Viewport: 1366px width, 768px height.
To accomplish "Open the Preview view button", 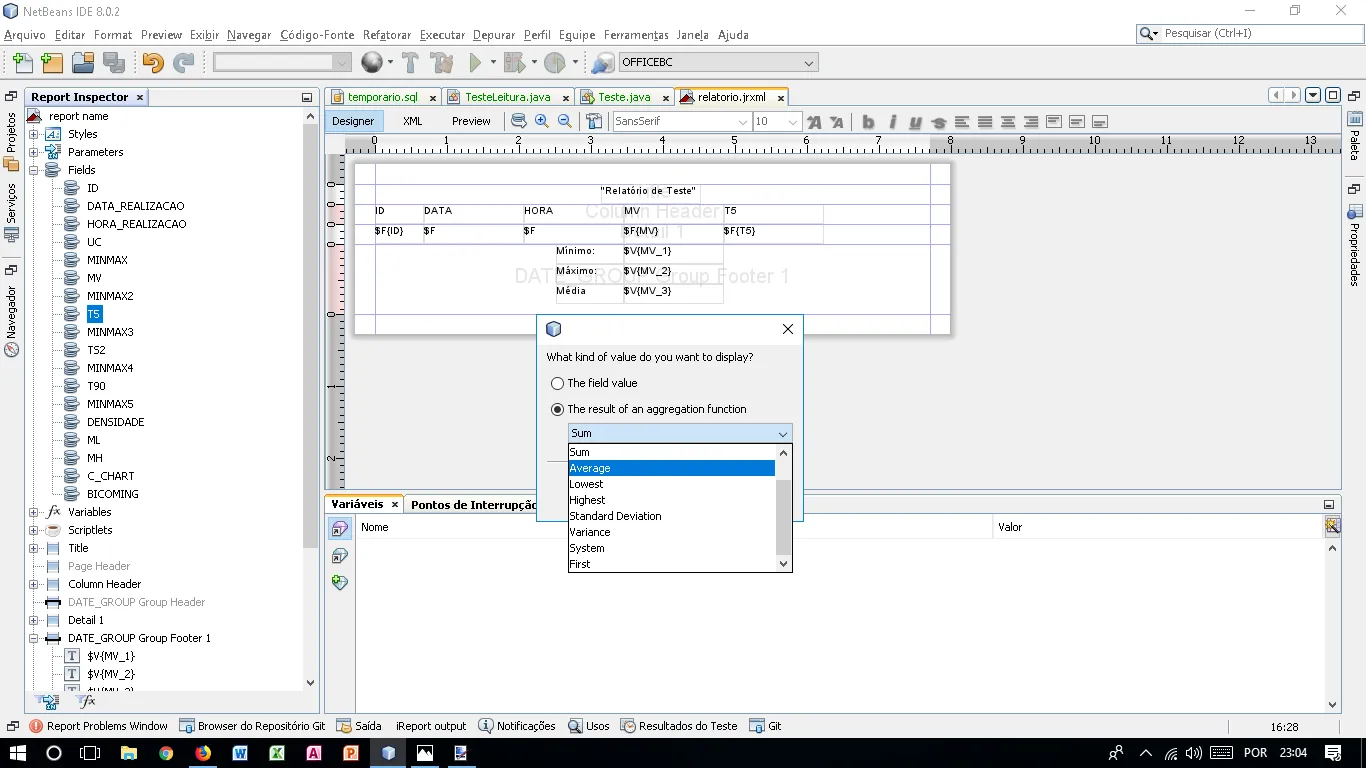I will pyautogui.click(x=471, y=121).
